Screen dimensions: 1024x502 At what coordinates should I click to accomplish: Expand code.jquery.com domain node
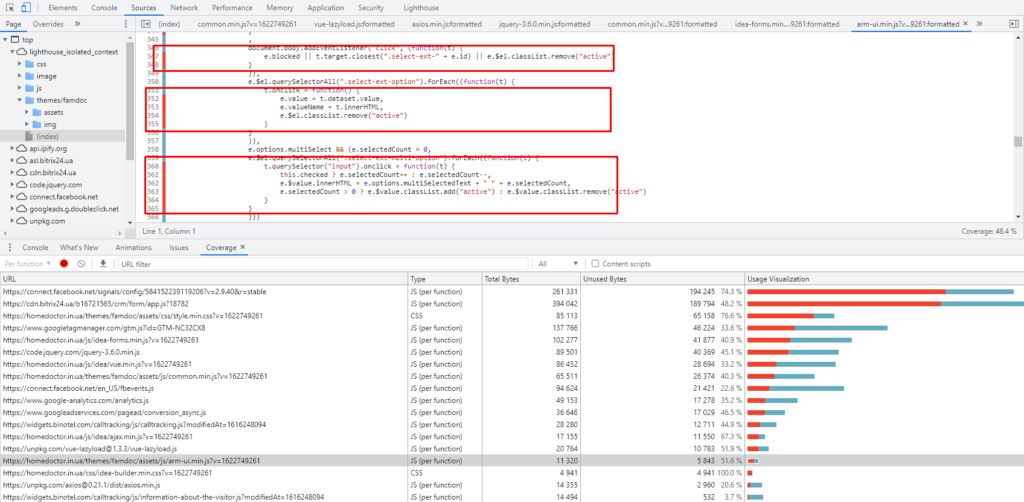click(x=13, y=185)
